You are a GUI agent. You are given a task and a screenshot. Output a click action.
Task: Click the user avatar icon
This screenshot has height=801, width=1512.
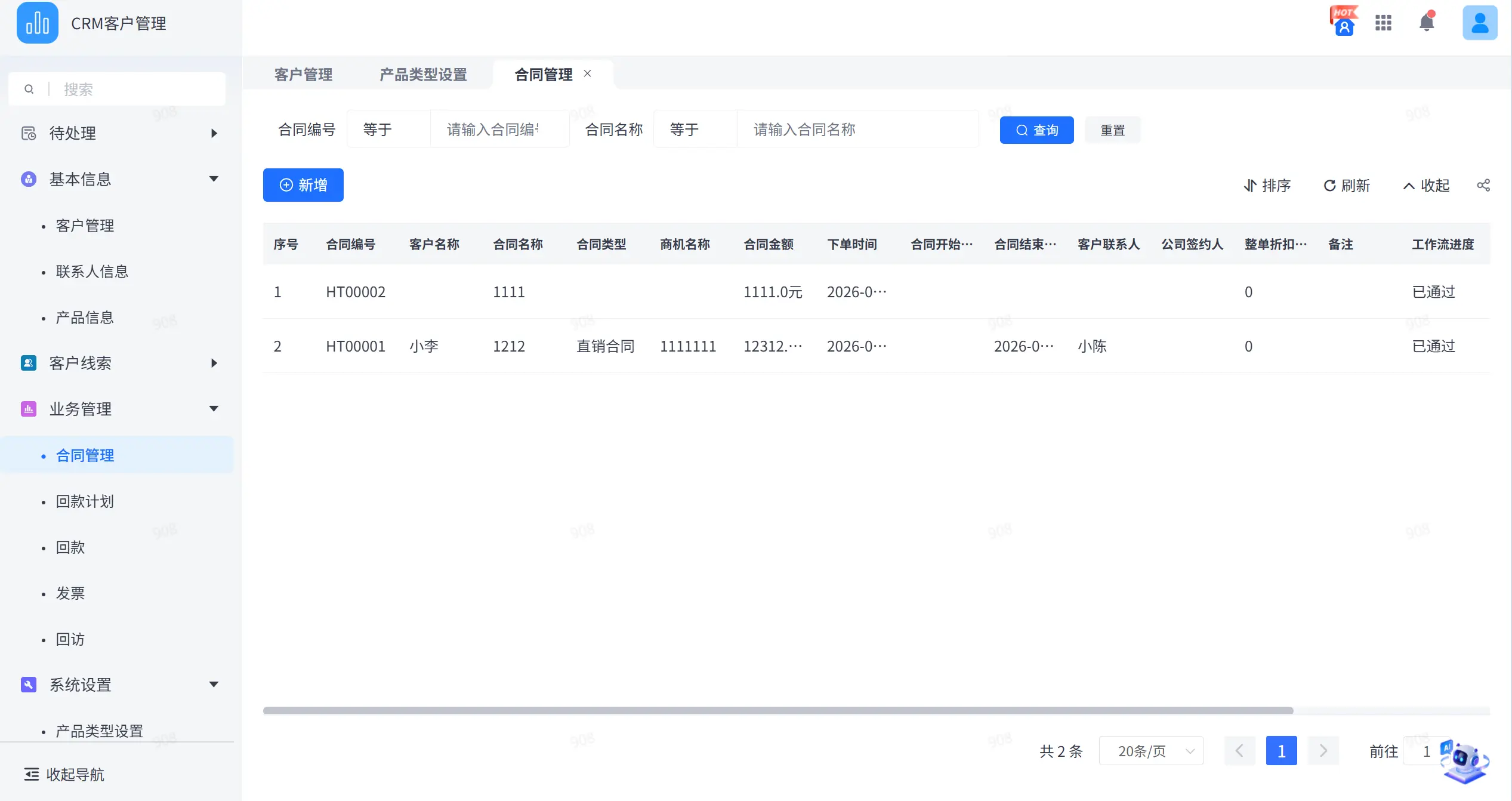[1480, 23]
